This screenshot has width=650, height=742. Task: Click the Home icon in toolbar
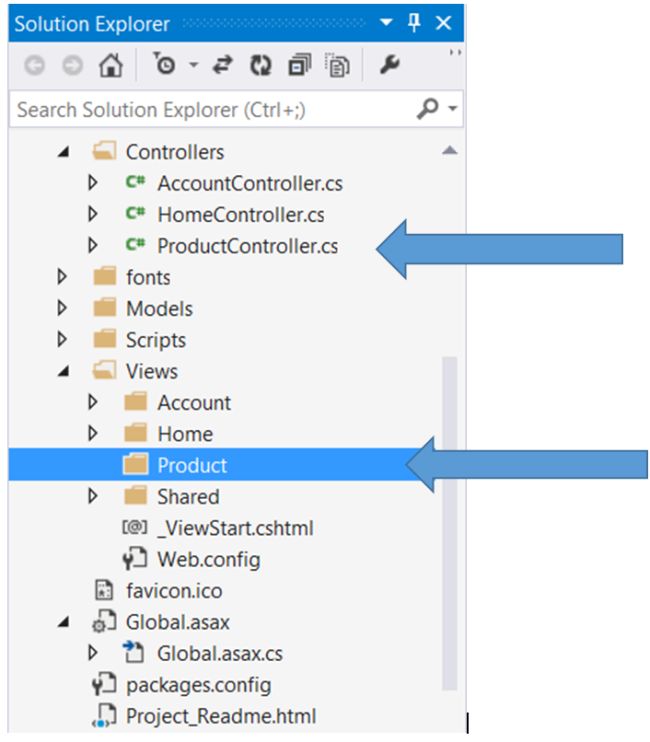111,65
